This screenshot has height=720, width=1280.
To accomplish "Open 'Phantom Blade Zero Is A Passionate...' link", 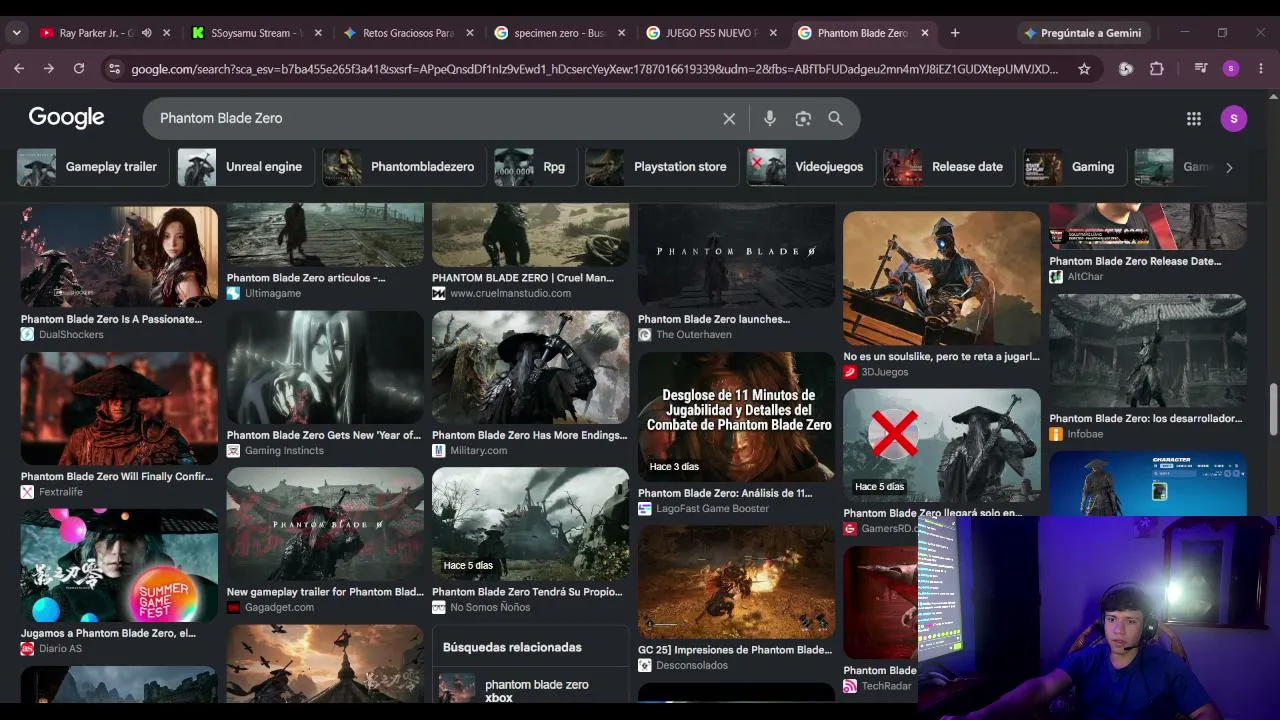I will (111, 319).
